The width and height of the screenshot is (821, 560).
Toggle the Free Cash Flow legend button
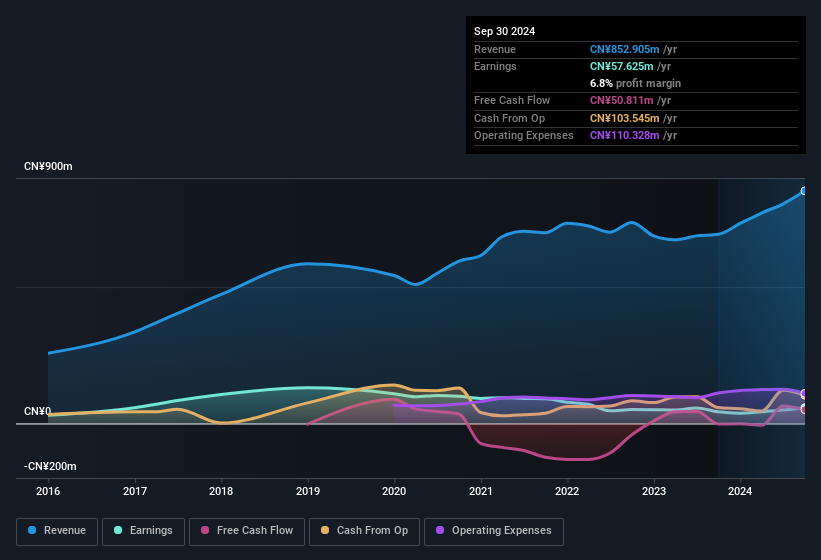pos(247,532)
